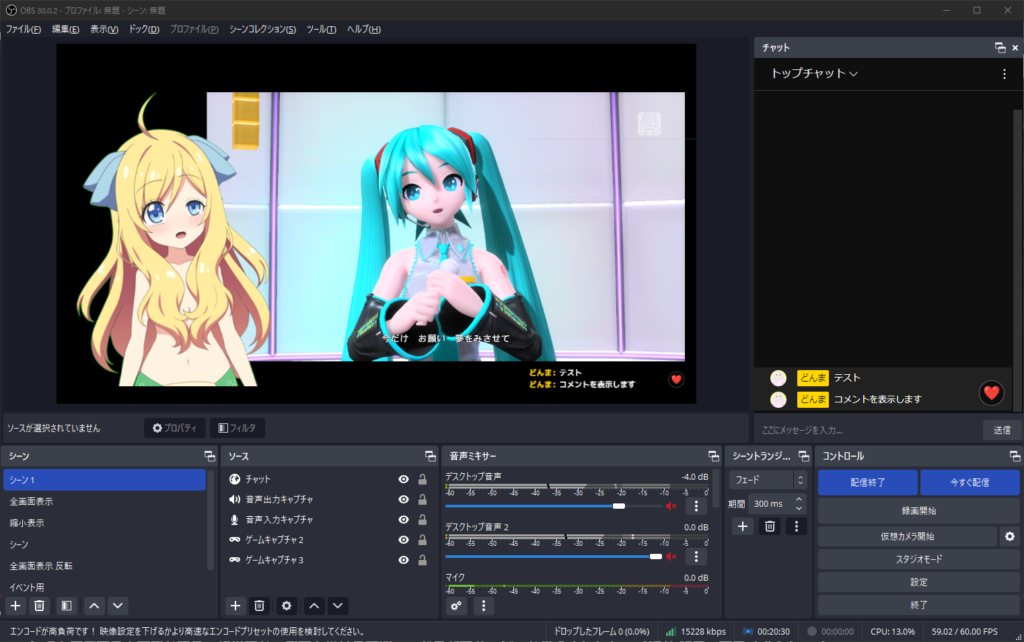This screenshot has width=1024, height=642.
Task: Click the 配信終了 button
Action: 867,482
